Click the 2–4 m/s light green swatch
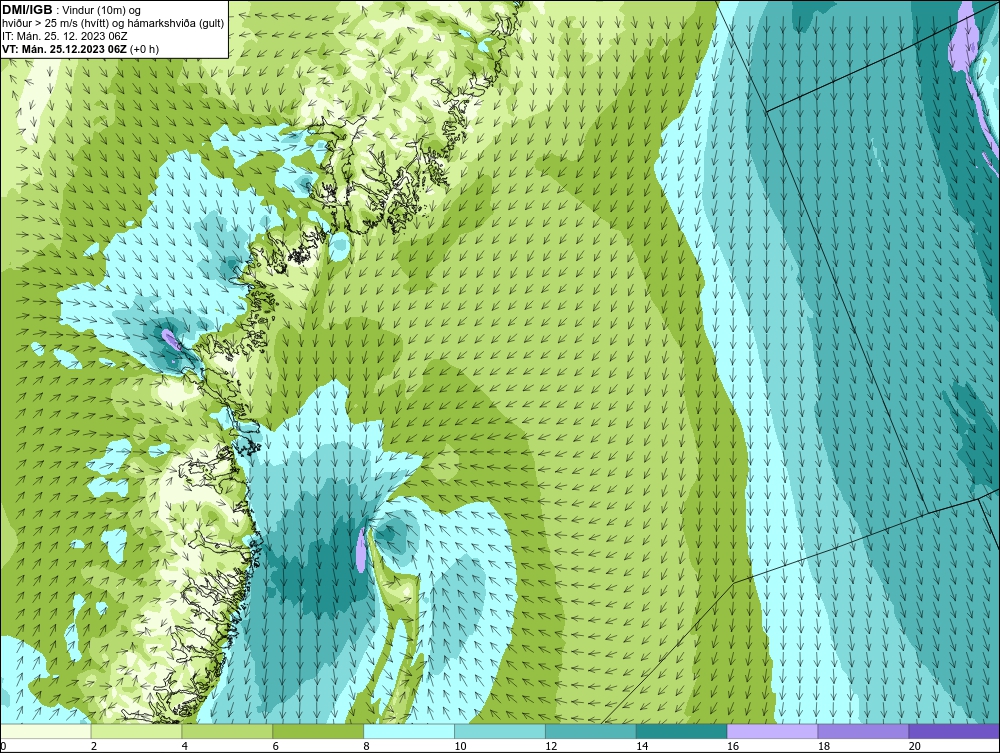1000x753 pixels. tap(136, 731)
